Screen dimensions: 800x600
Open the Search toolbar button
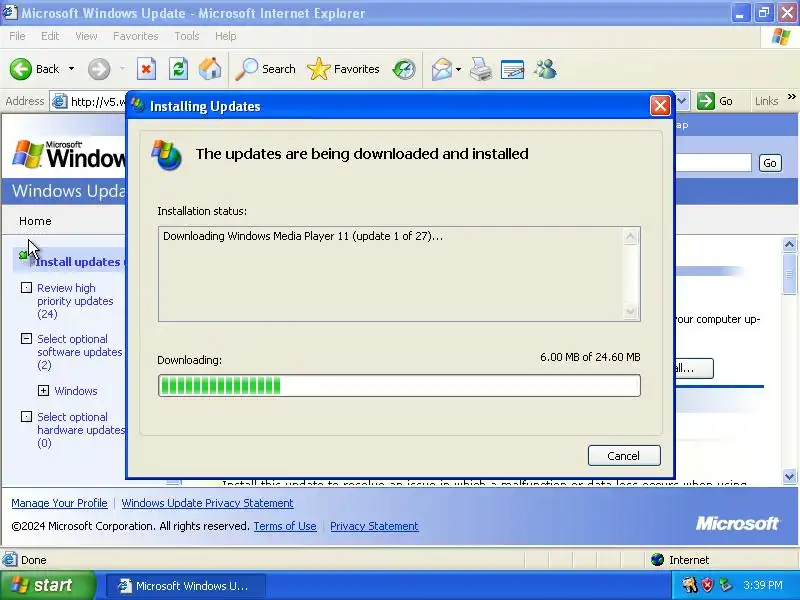(x=266, y=69)
